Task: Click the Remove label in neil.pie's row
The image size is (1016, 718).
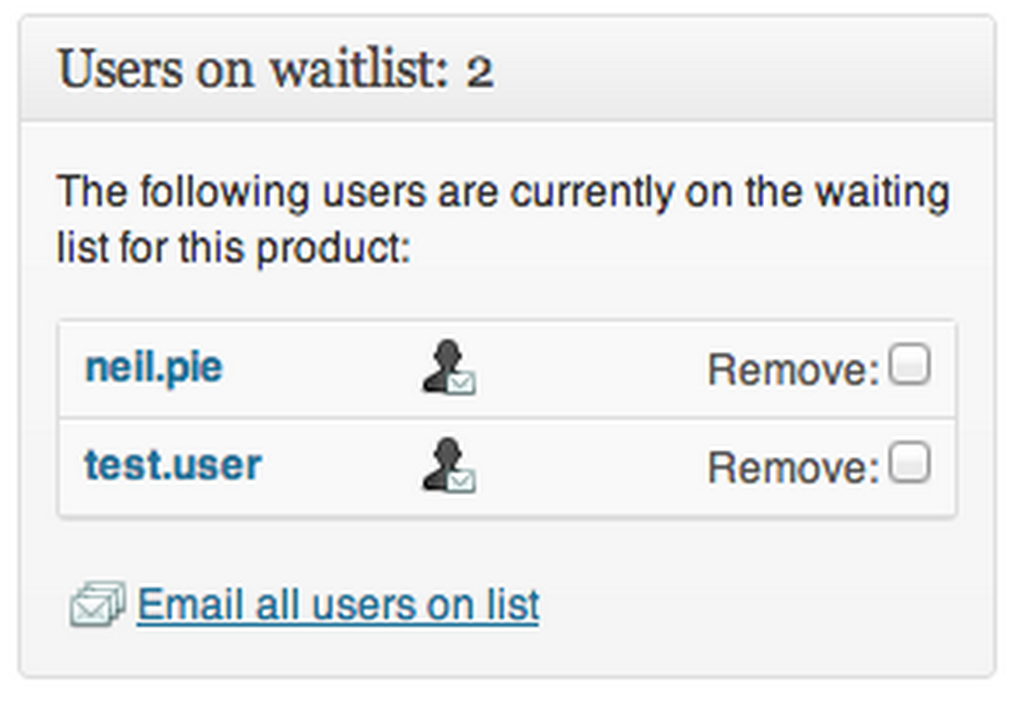Action: (795, 367)
